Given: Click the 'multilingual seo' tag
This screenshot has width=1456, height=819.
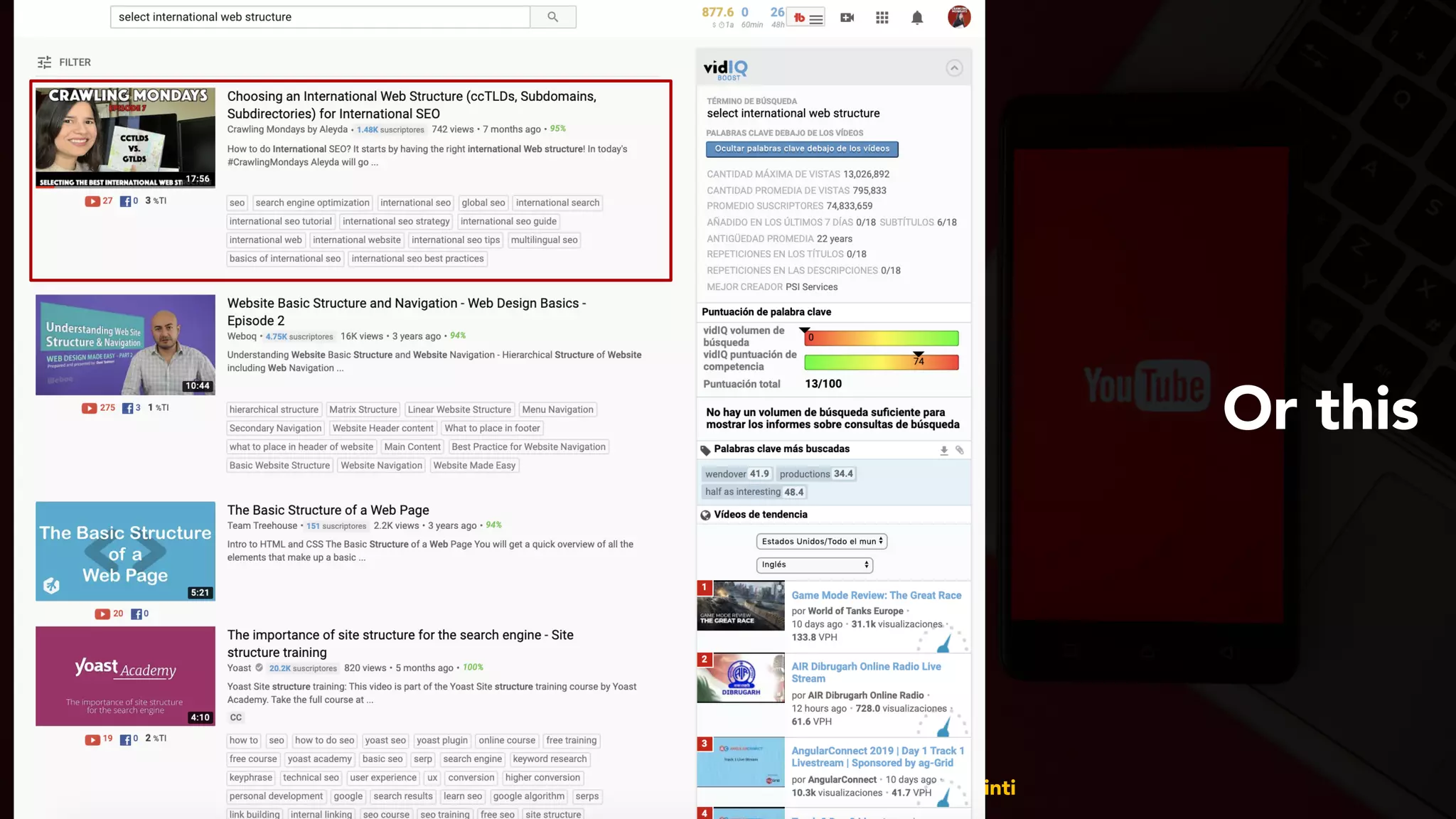Looking at the screenshot, I should pyautogui.click(x=544, y=240).
